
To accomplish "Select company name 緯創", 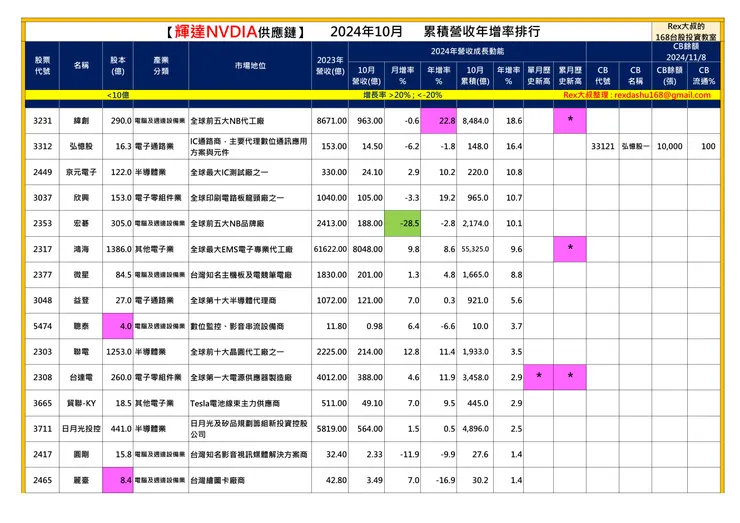I will [x=81, y=121].
